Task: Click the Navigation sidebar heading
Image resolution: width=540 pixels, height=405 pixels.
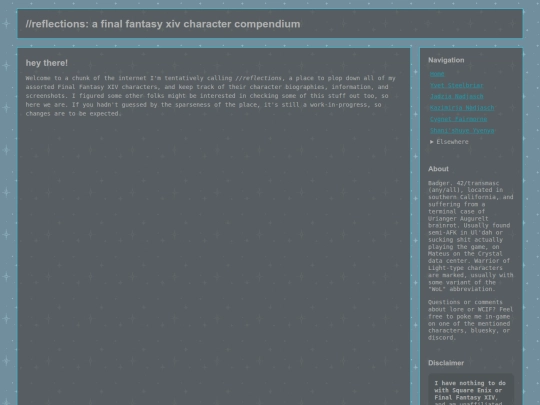Action: 446,60
